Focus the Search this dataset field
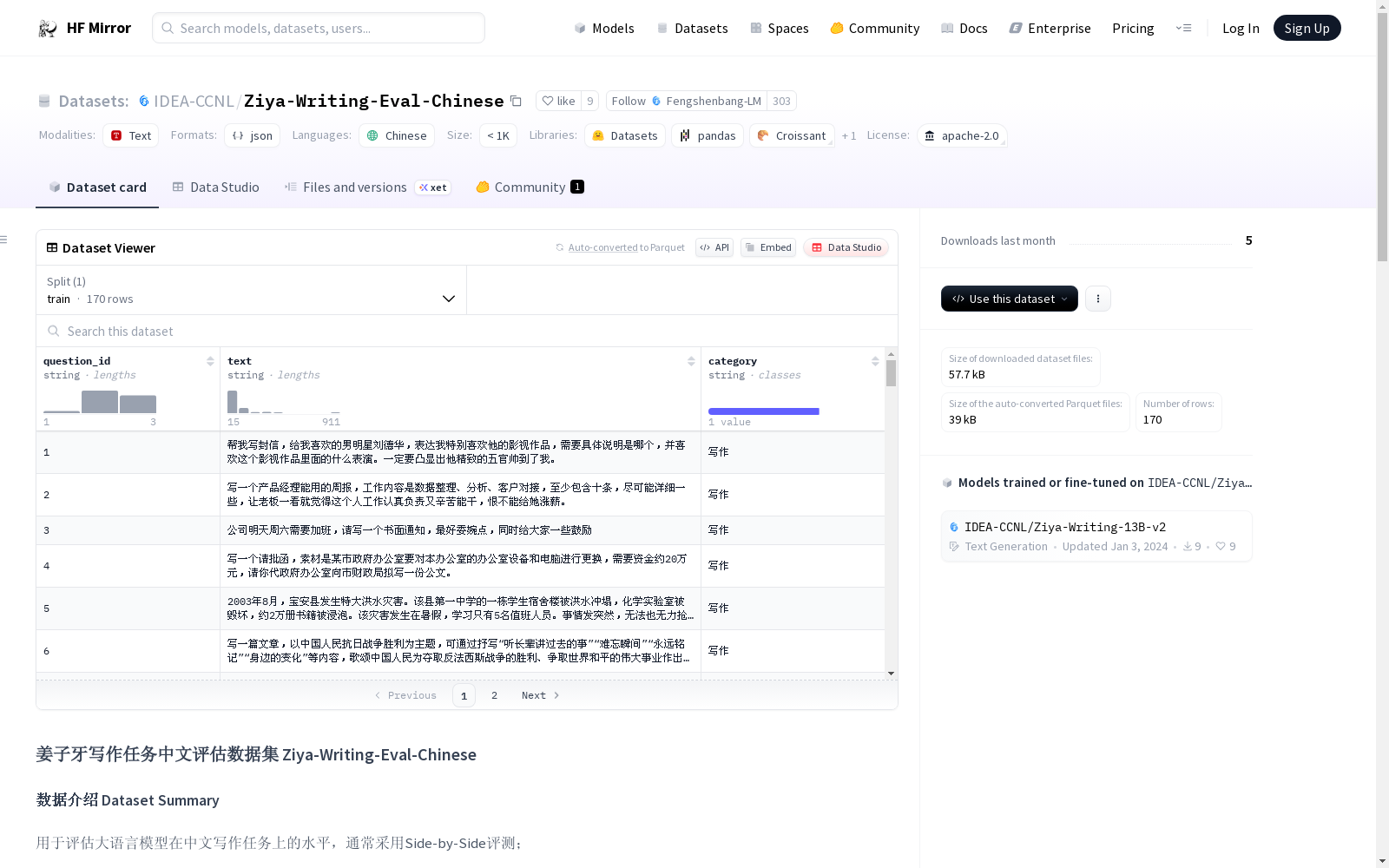This screenshot has width=1389, height=868. (467, 331)
